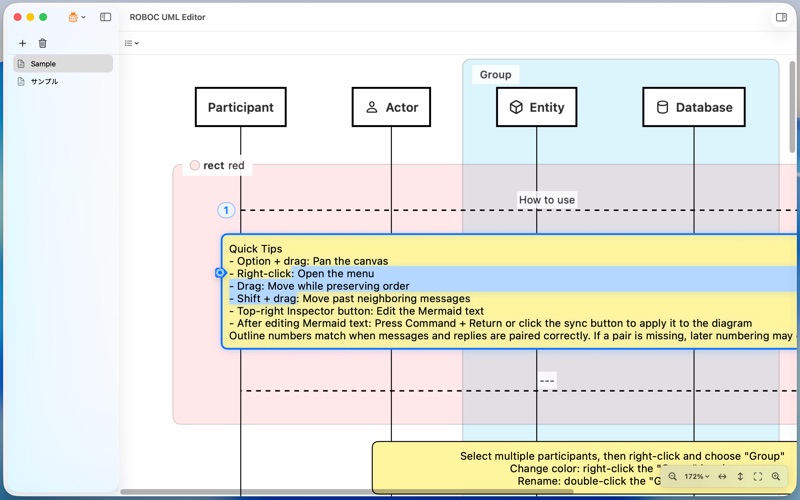Click the rect red label text
The height and width of the screenshot is (500, 800).
(223, 165)
